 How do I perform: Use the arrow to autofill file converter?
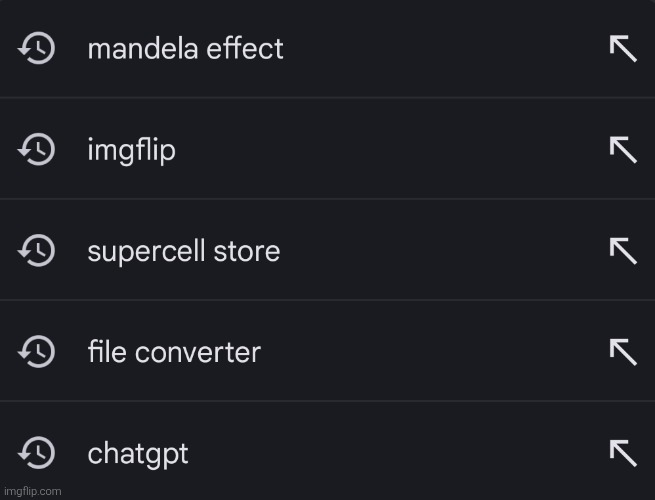tap(623, 351)
